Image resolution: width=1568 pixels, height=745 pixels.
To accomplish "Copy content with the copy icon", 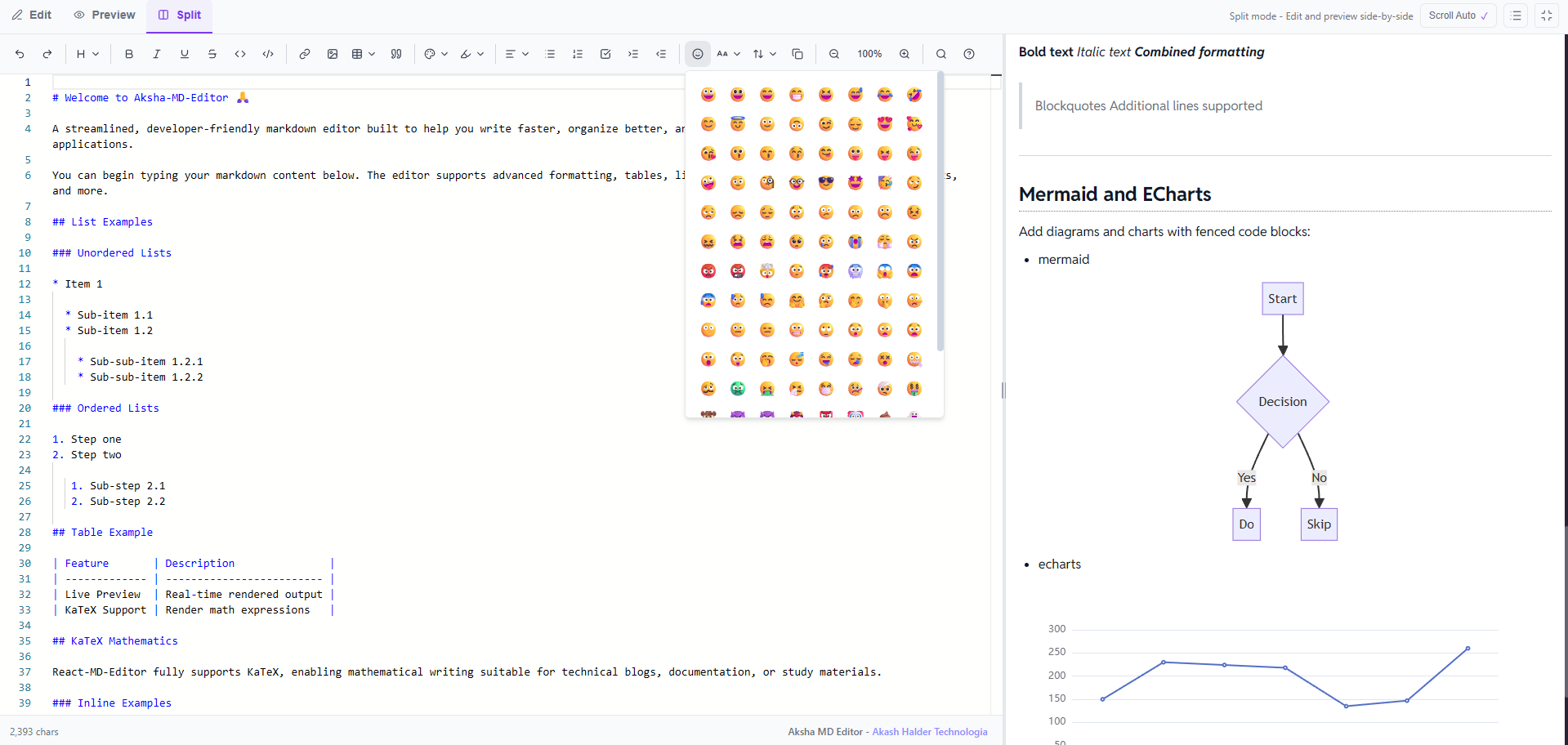I will [797, 54].
